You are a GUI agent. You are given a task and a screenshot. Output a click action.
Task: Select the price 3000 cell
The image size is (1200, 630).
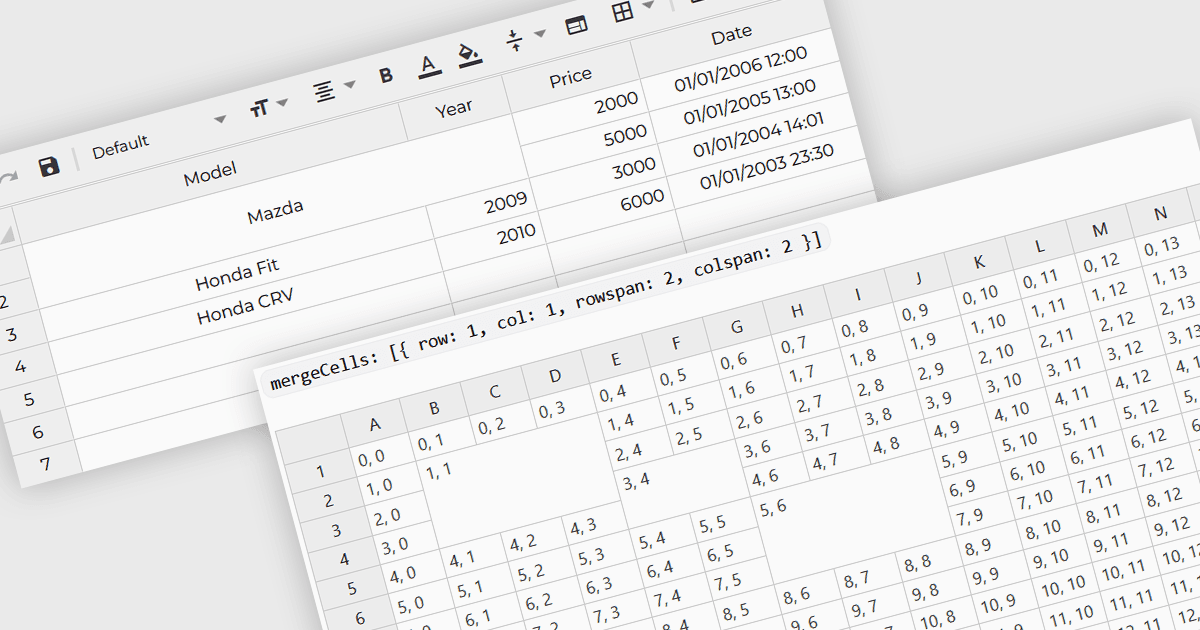click(x=633, y=166)
